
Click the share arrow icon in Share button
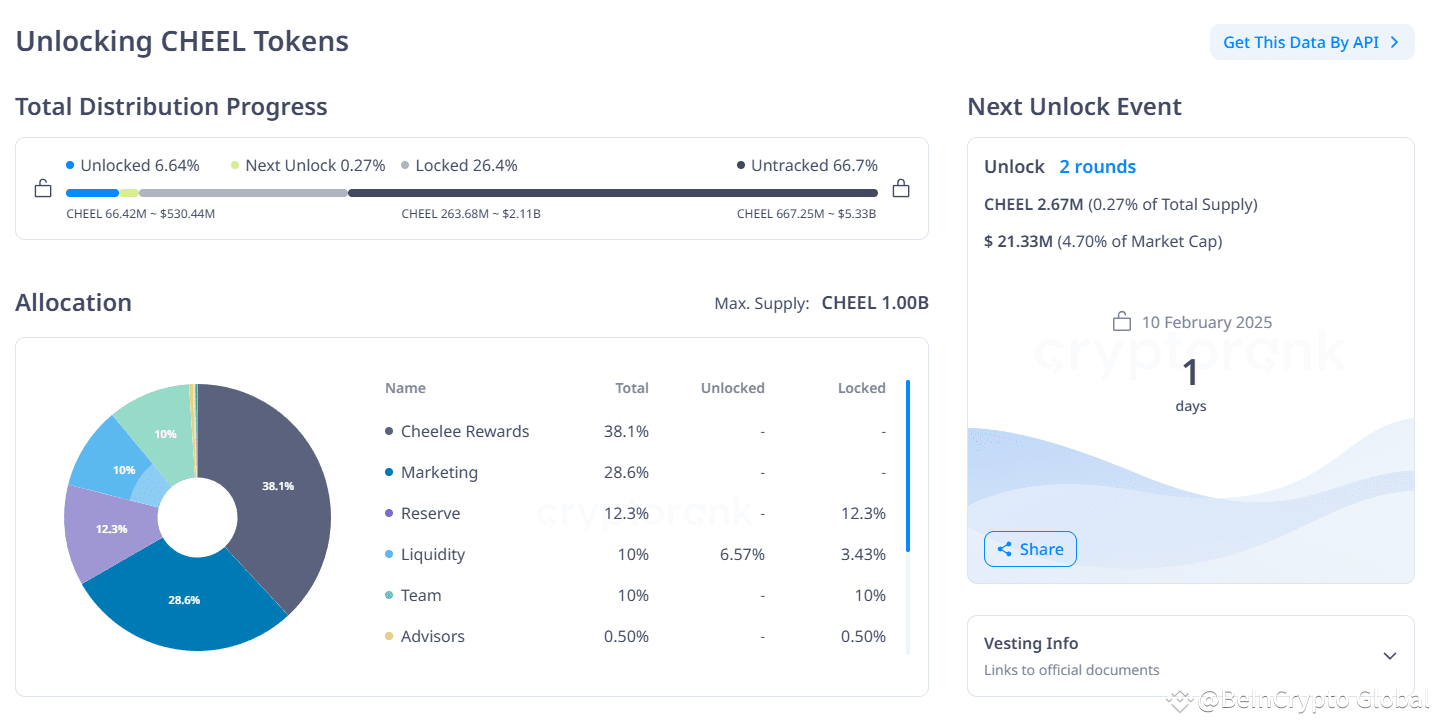(x=1007, y=548)
